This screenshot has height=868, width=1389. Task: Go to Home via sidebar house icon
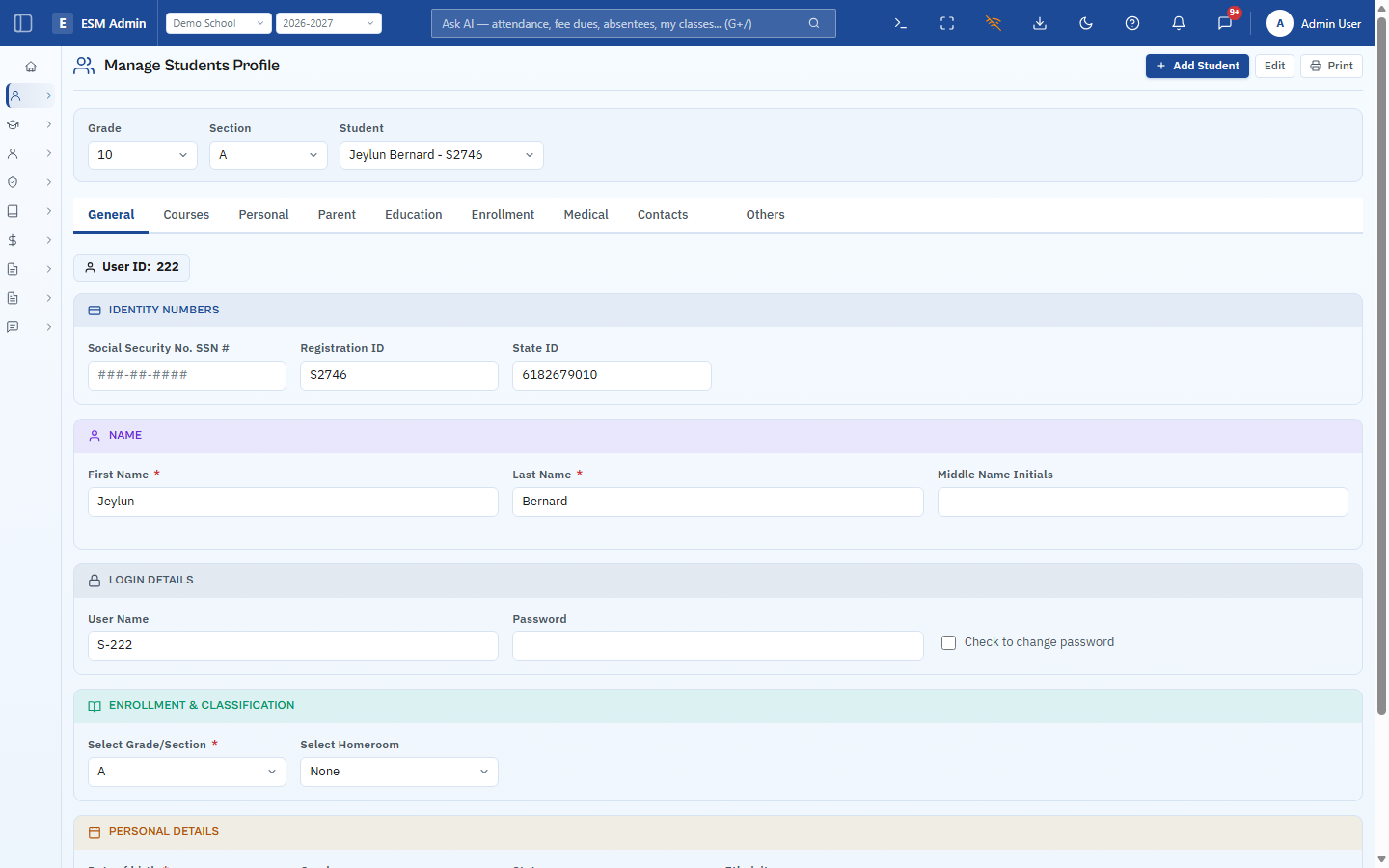(31, 67)
